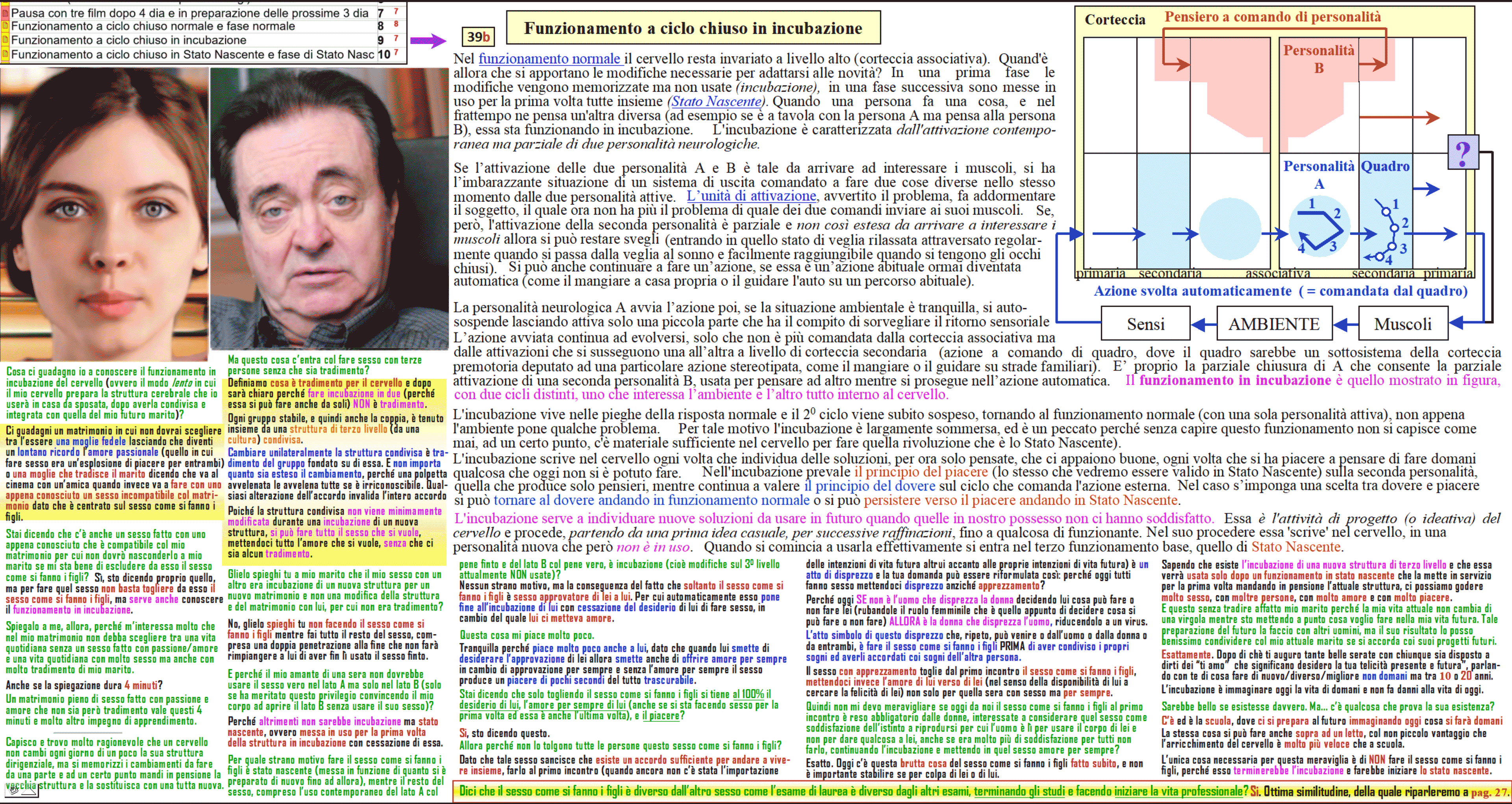This screenshot has width=1512, height=804.
Task: Click the purple question mark box in diagram
Action: pyautogui.click(x=1463, y=153)
